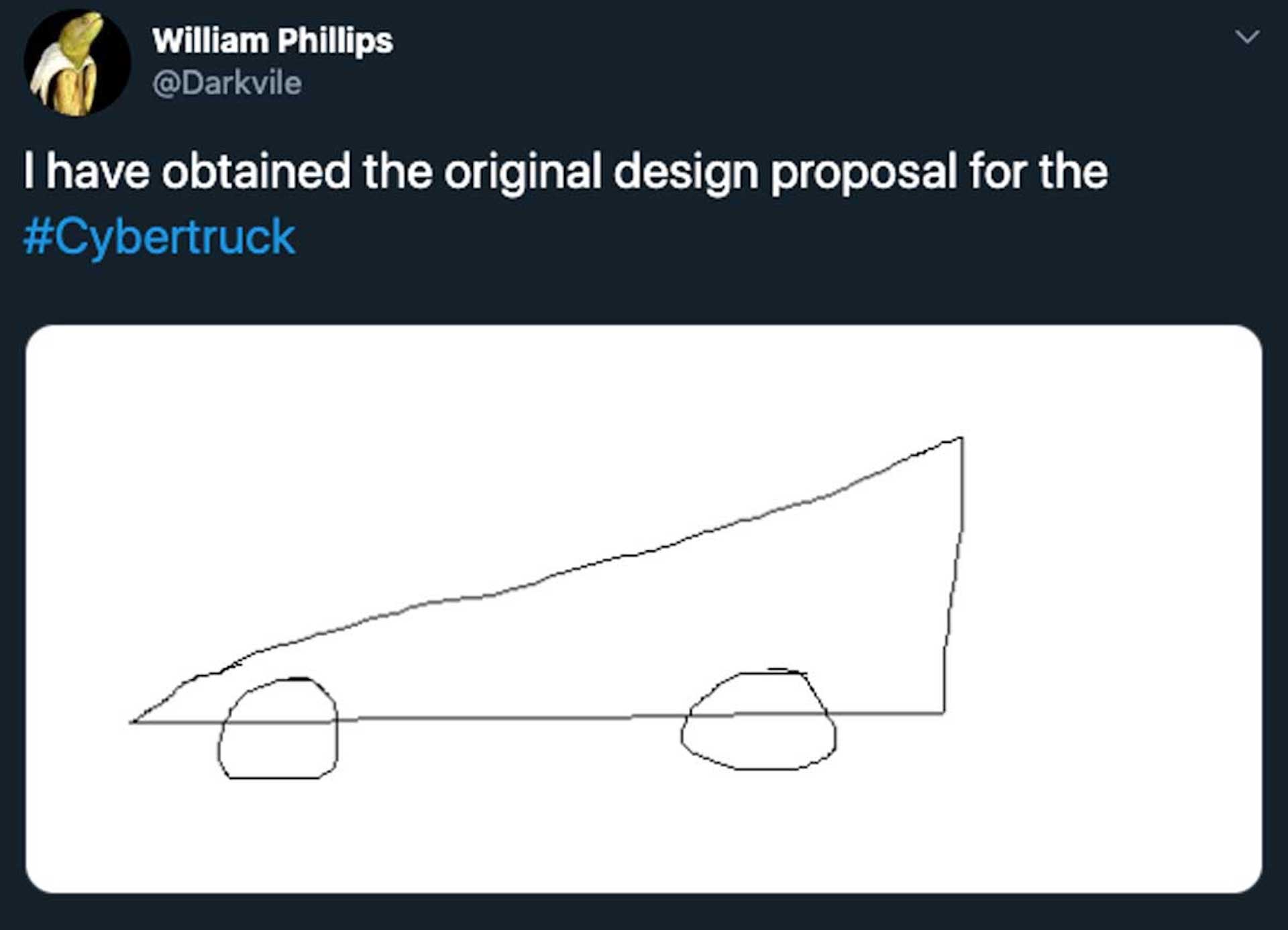Click the top rear peak of the truck drawing
This screenshot has height=930, width=1288.
coord(961,439)
